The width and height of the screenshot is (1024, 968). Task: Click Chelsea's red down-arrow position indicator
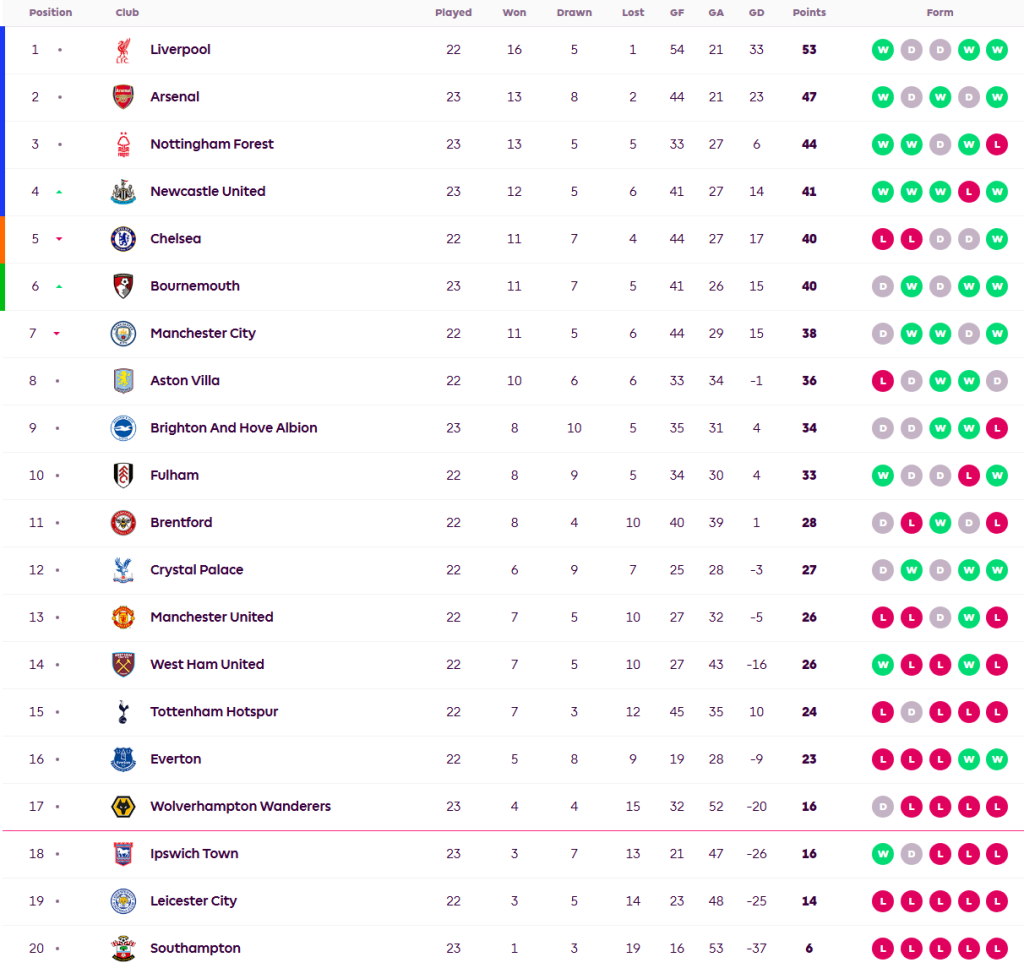(x=59, y=239)
